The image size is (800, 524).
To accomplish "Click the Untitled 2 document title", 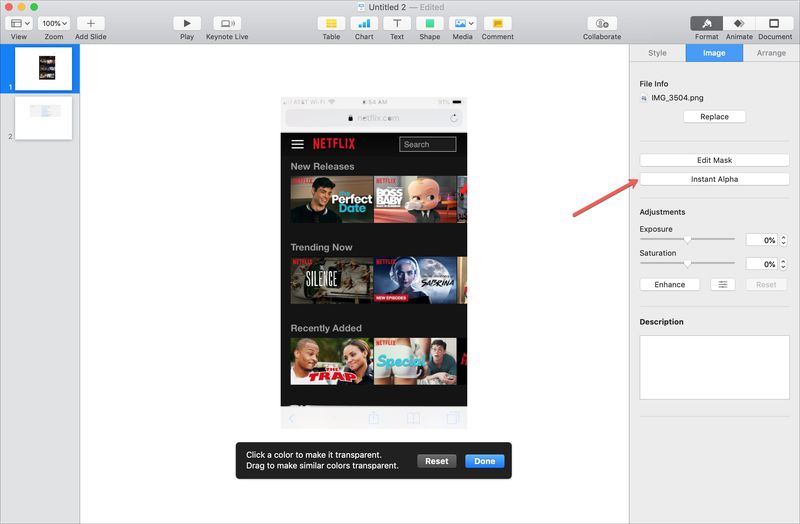I will [387, 7].
